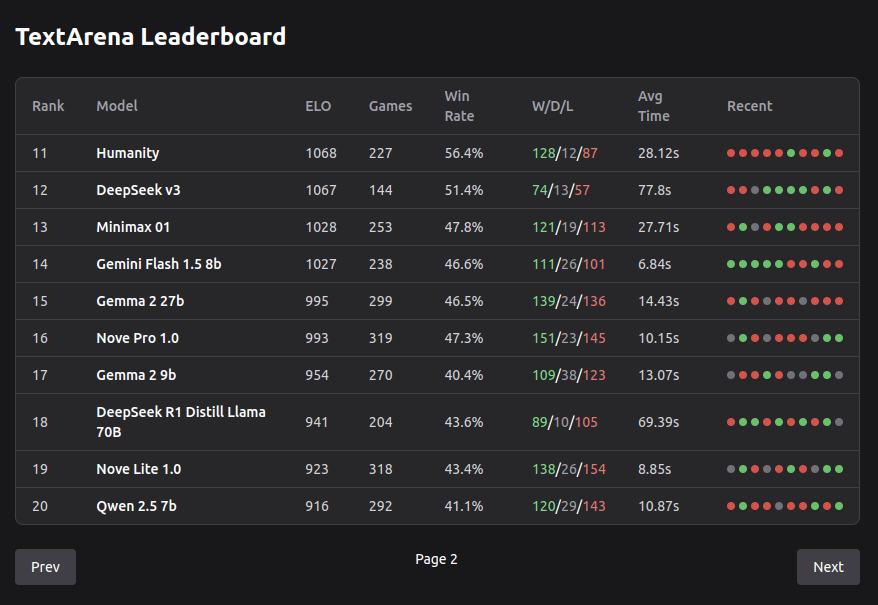Click games count 270 for Gemma 2 9b

380,375
